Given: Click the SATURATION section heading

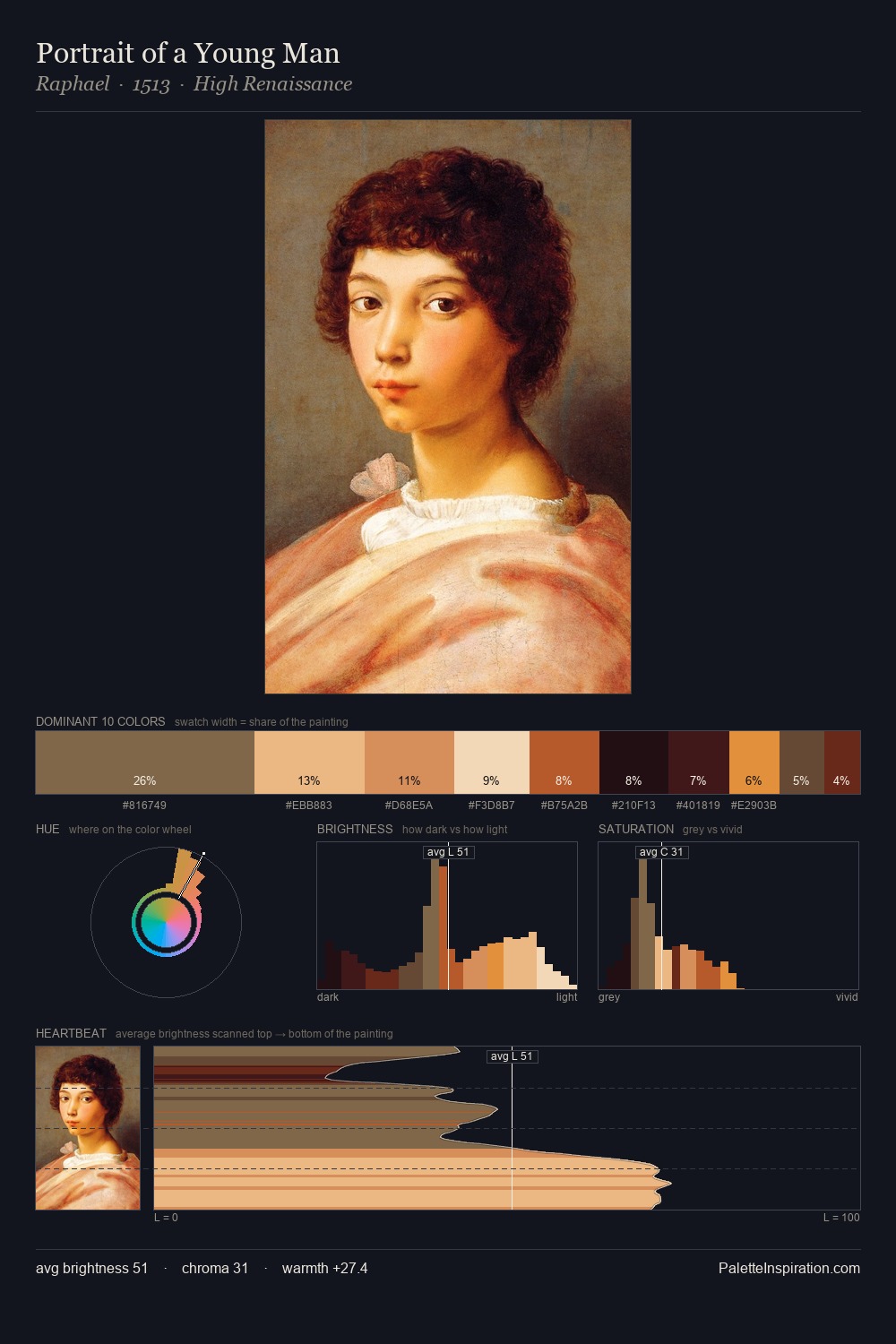Looking at the screenshot, I should click(x=636, y=829).
